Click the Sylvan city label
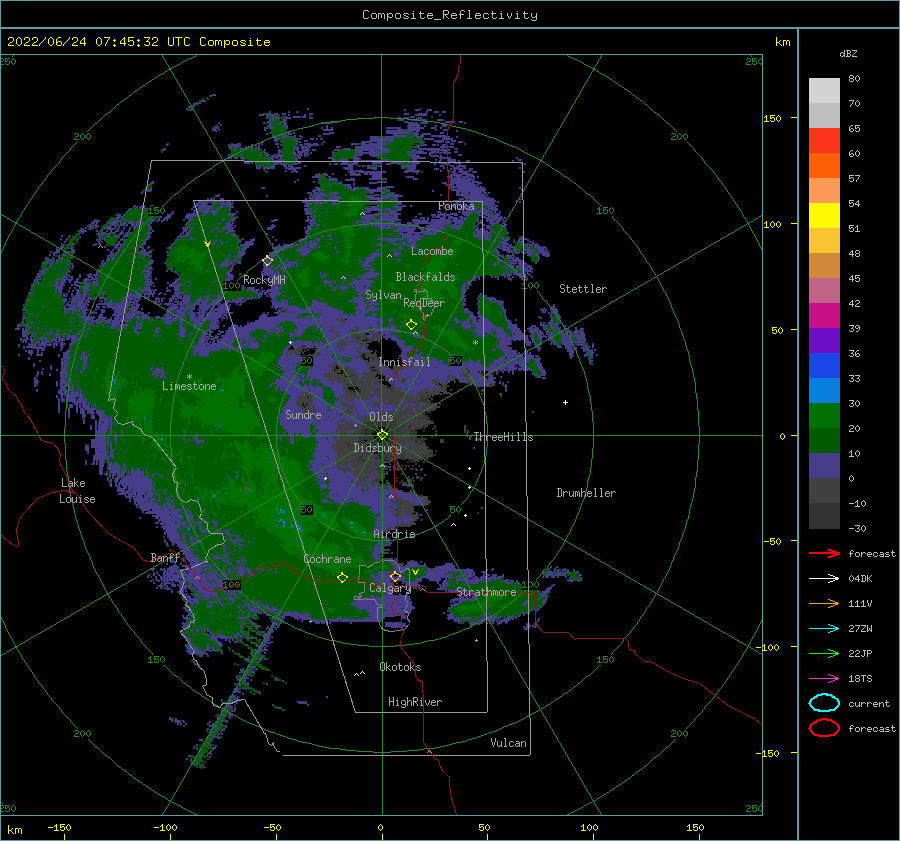The height and width of the screenshot is (841, 900). pos(383,296)
